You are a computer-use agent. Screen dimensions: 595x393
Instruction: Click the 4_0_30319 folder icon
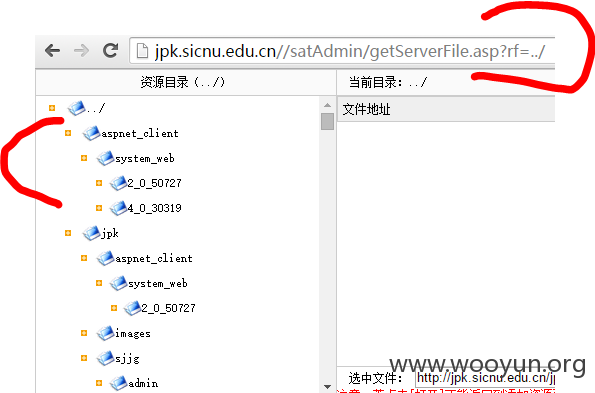[118, 208]
